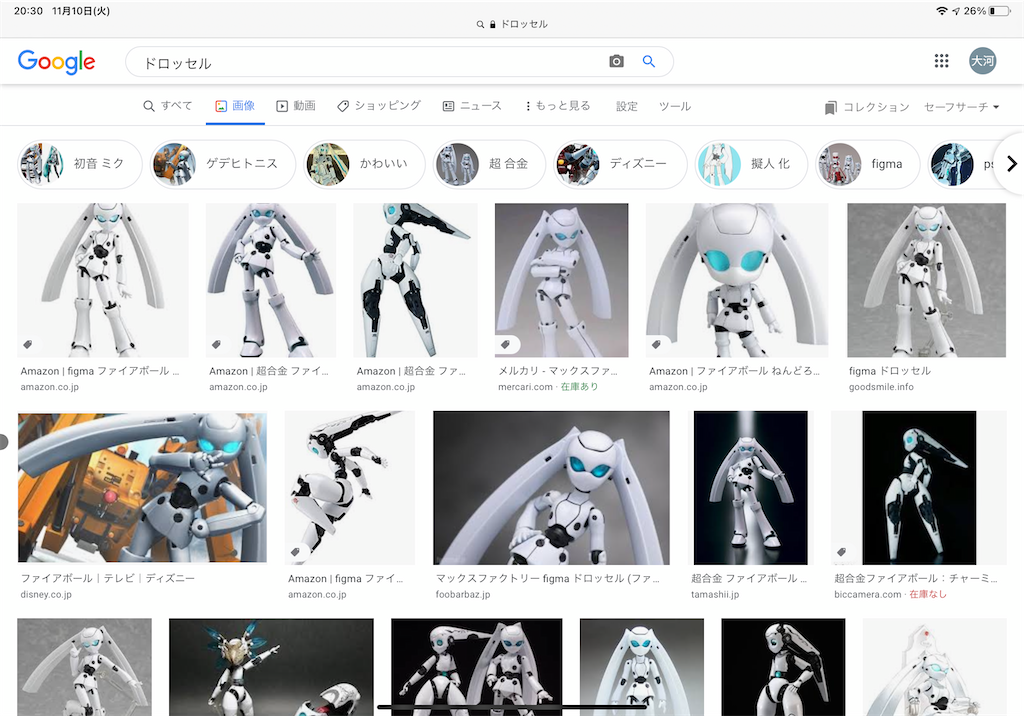Screen dimensions: 1024x716
Task: Tap the battery indicator in status bar
Action: coord(1000,11)
